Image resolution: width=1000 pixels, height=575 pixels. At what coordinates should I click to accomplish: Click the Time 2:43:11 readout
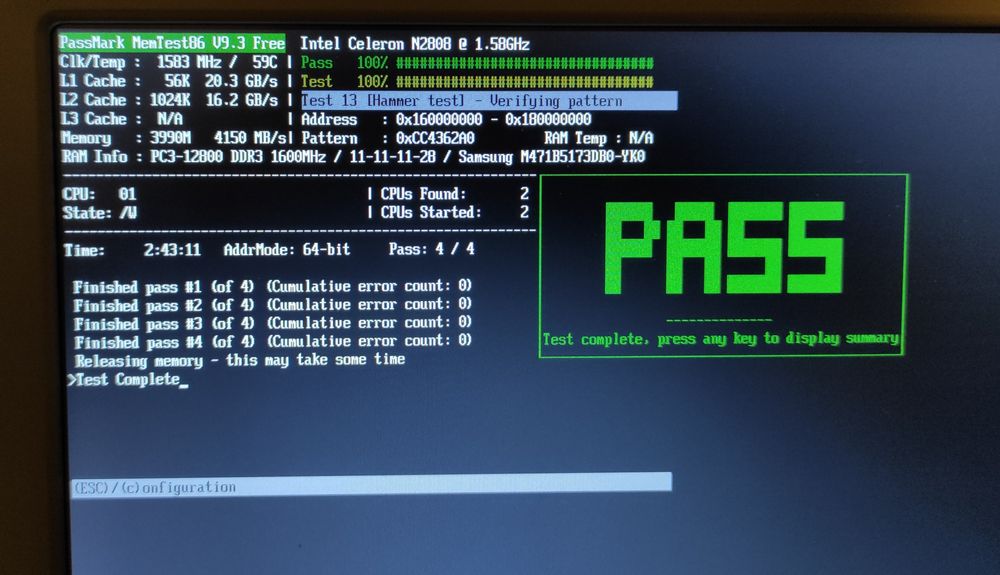[132, 250]
